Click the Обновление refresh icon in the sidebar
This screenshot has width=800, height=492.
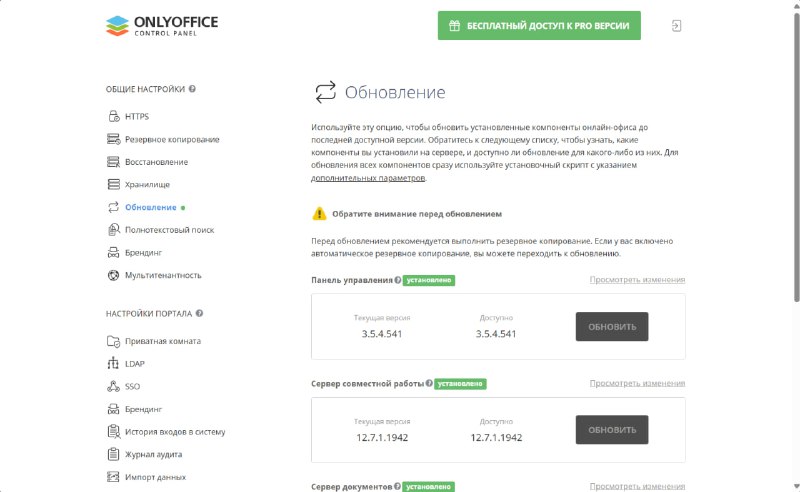pyautogui.click(x=113, y=207)
